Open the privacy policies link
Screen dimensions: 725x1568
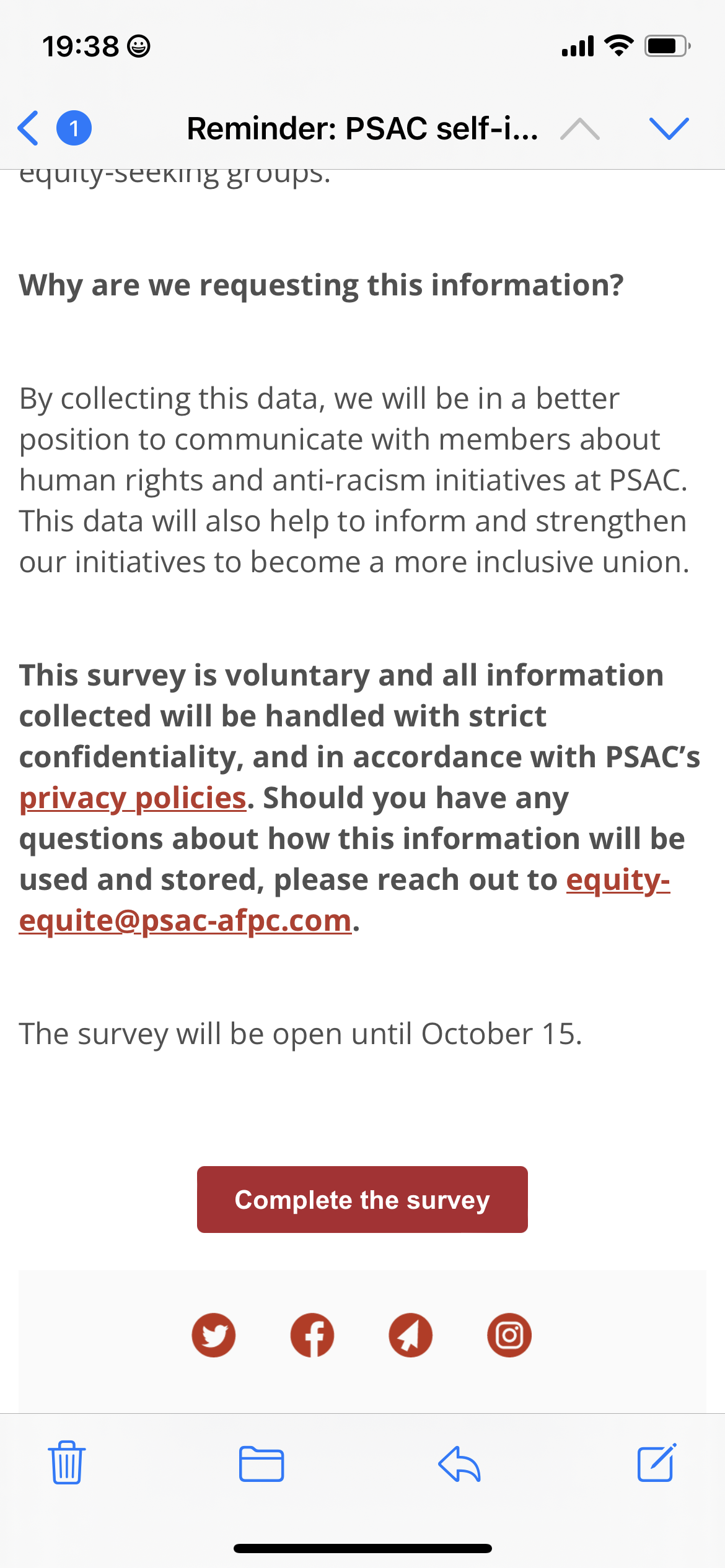pyautogui.click(x=133, y=798)
